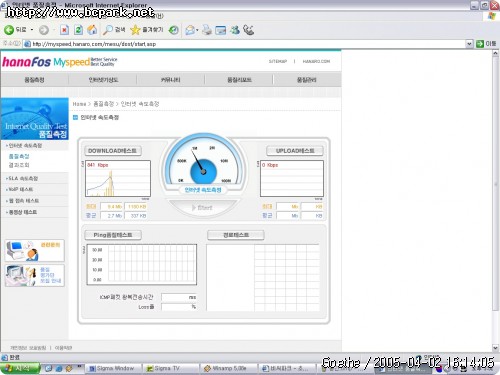
Task: Open the History clock icon in toolbar
Action: [x=173, y=30]
